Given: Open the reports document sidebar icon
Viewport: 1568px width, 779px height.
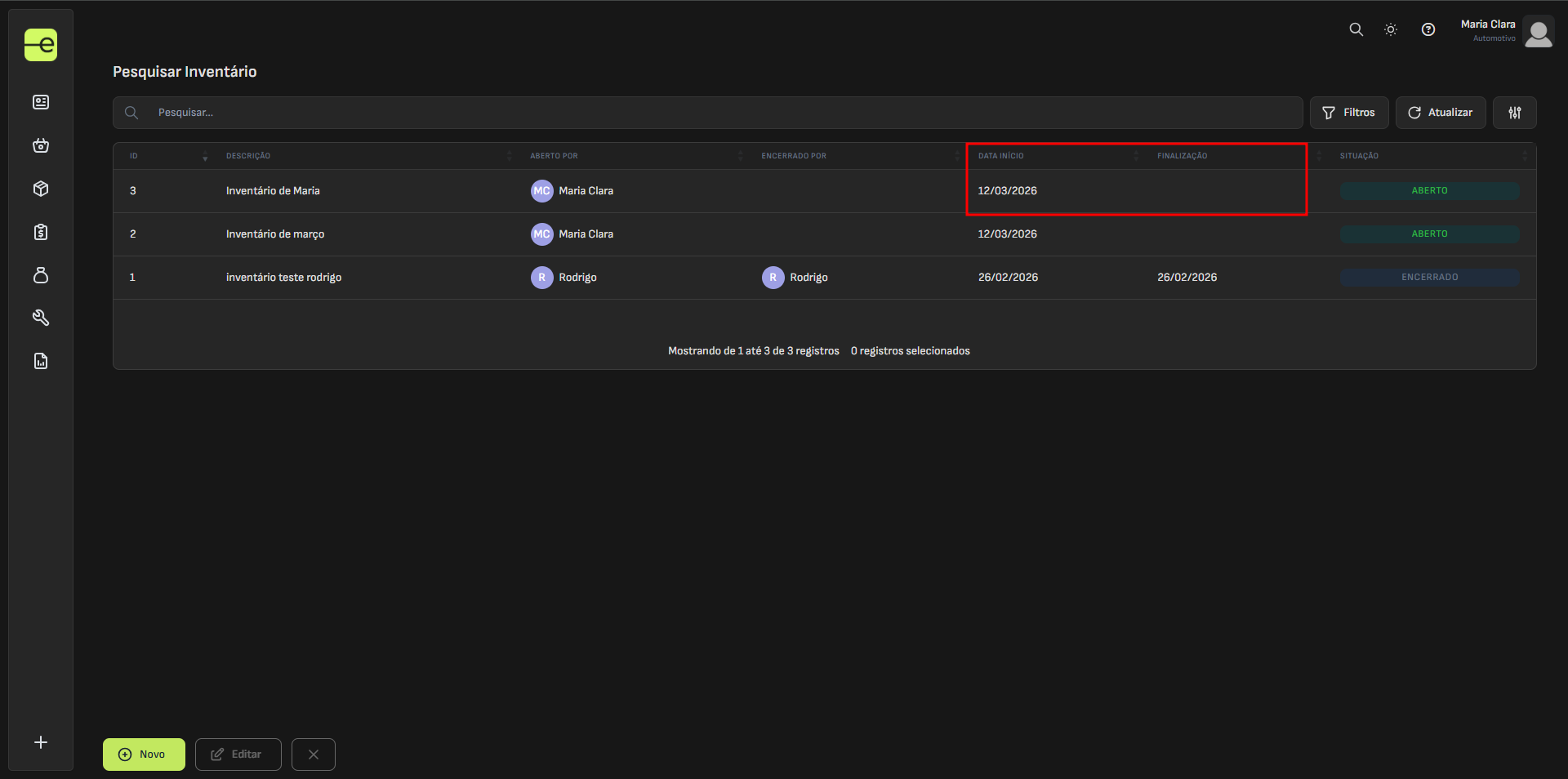Looking at the screenshot, I should coord(41,361).
